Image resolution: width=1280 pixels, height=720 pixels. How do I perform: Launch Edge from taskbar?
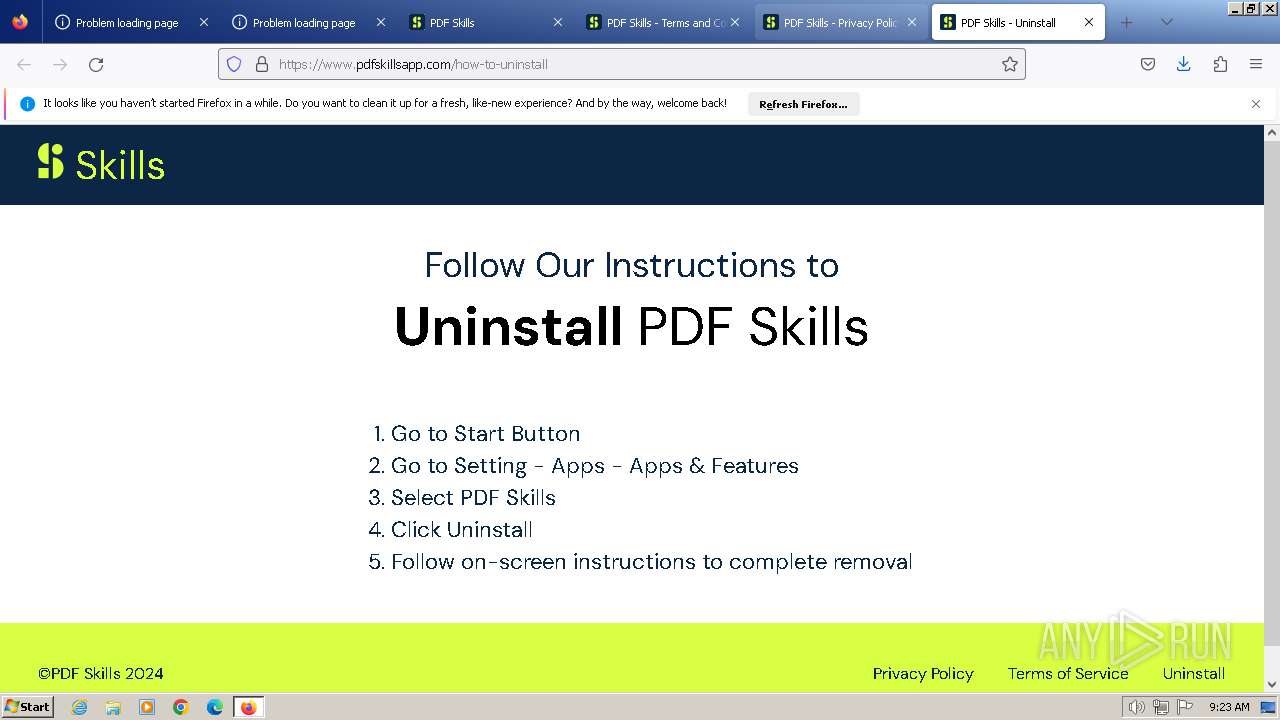[215, 707]
